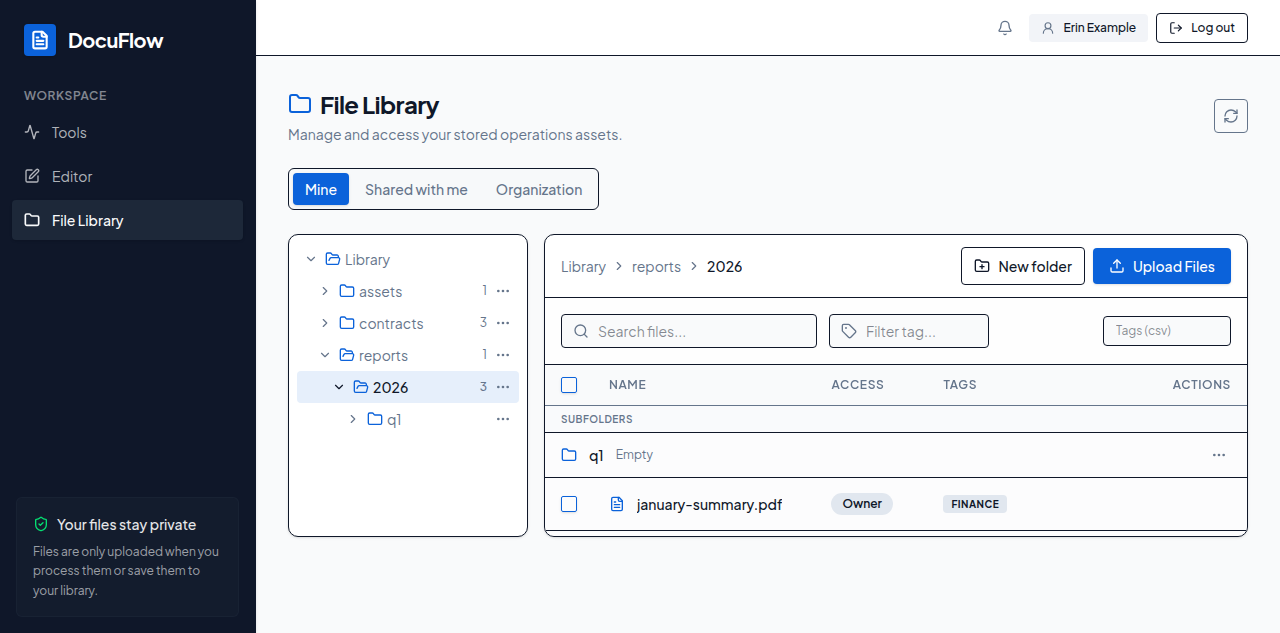Click the refresh library icon button
The height and width of the screenshot is (633, 1280).
[1231, 116]
